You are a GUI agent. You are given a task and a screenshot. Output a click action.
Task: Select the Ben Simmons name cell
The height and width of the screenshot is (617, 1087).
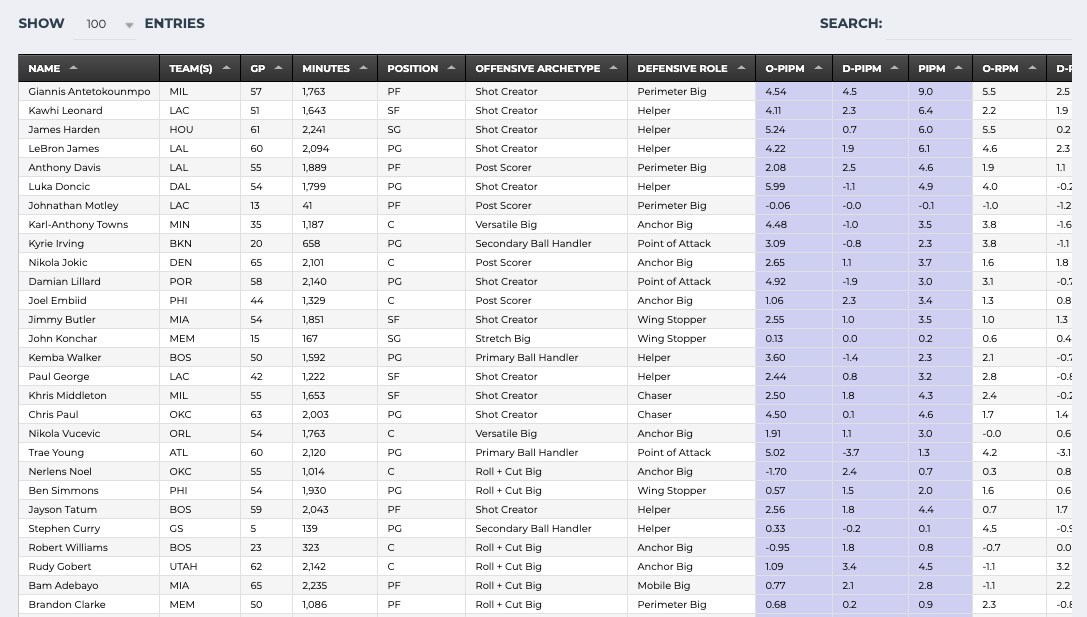tap(89, 490)
